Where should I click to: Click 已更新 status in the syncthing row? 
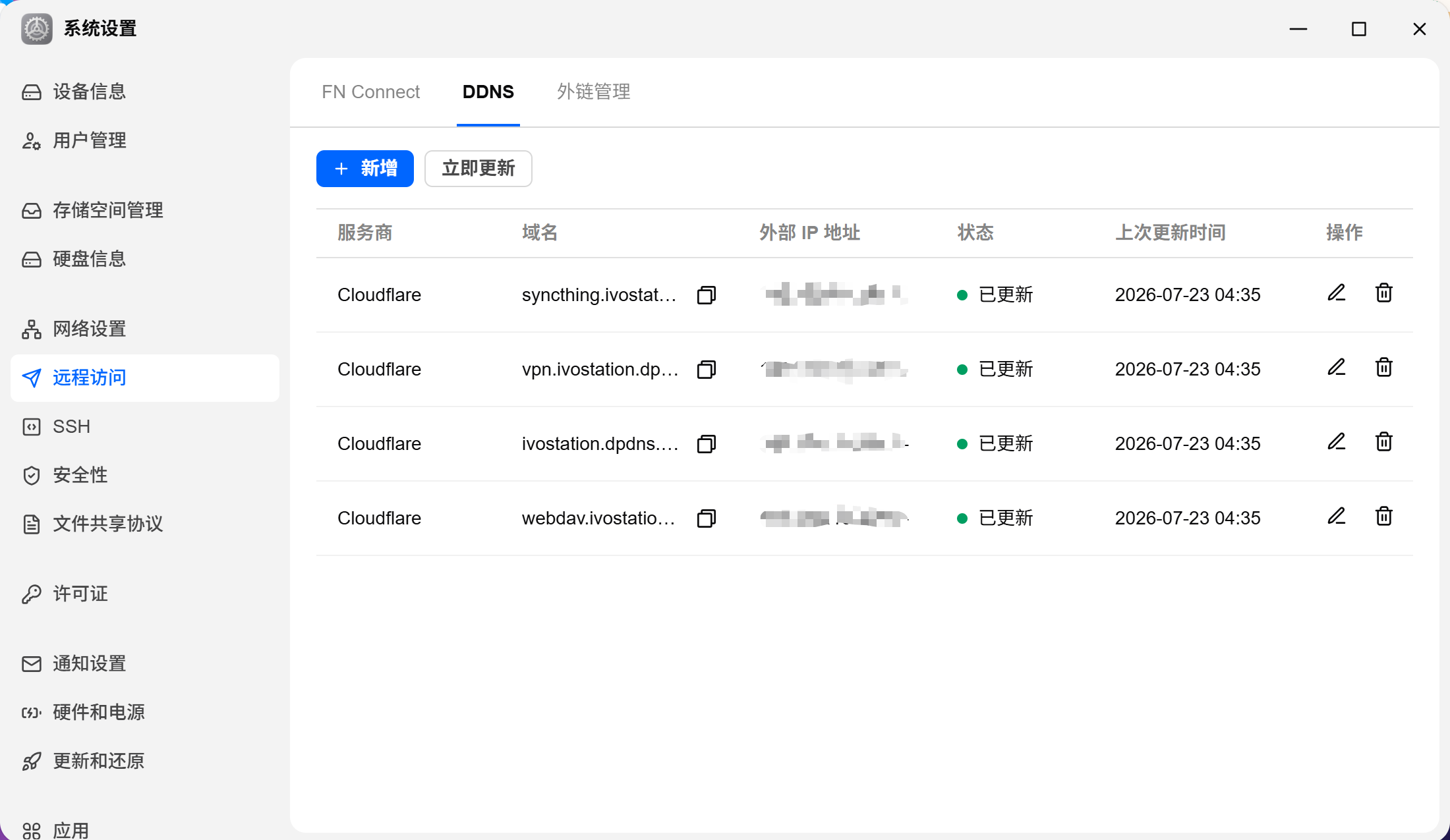[995, 294]
